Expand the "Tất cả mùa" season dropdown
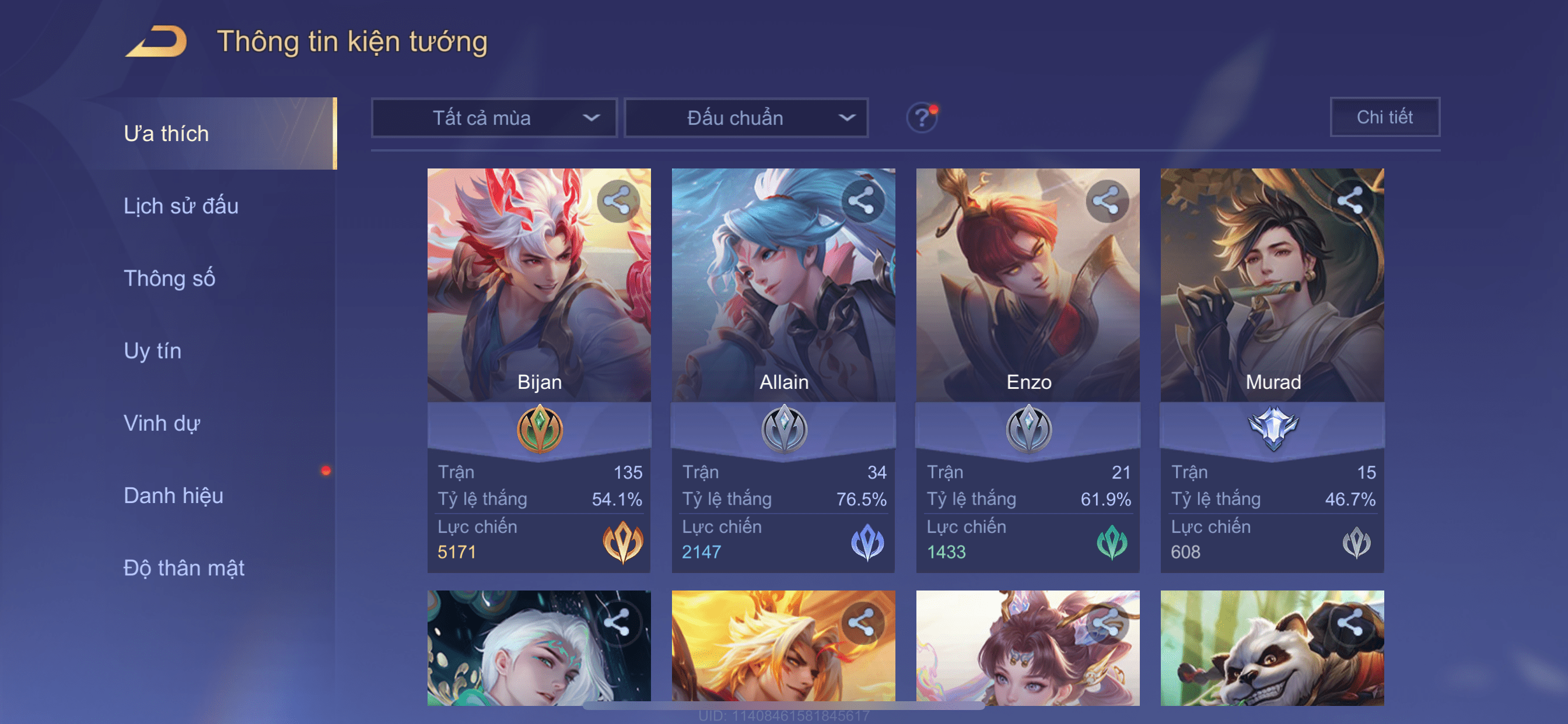Viewport: 1568px width, 724px height. point(494,117)
